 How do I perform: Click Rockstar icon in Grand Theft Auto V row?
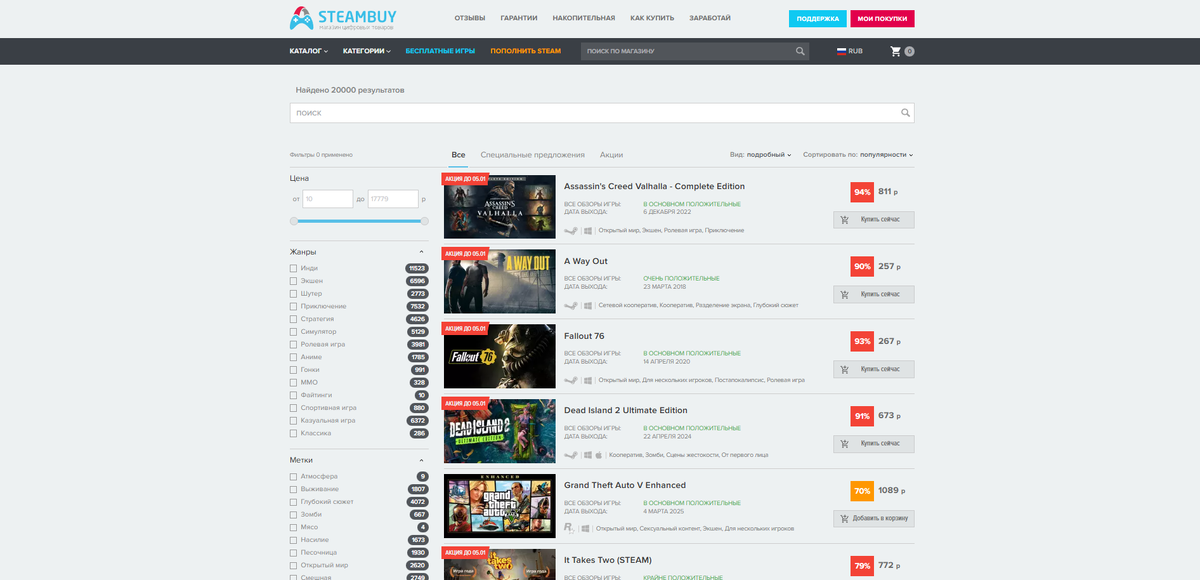(x=569, y=527)
